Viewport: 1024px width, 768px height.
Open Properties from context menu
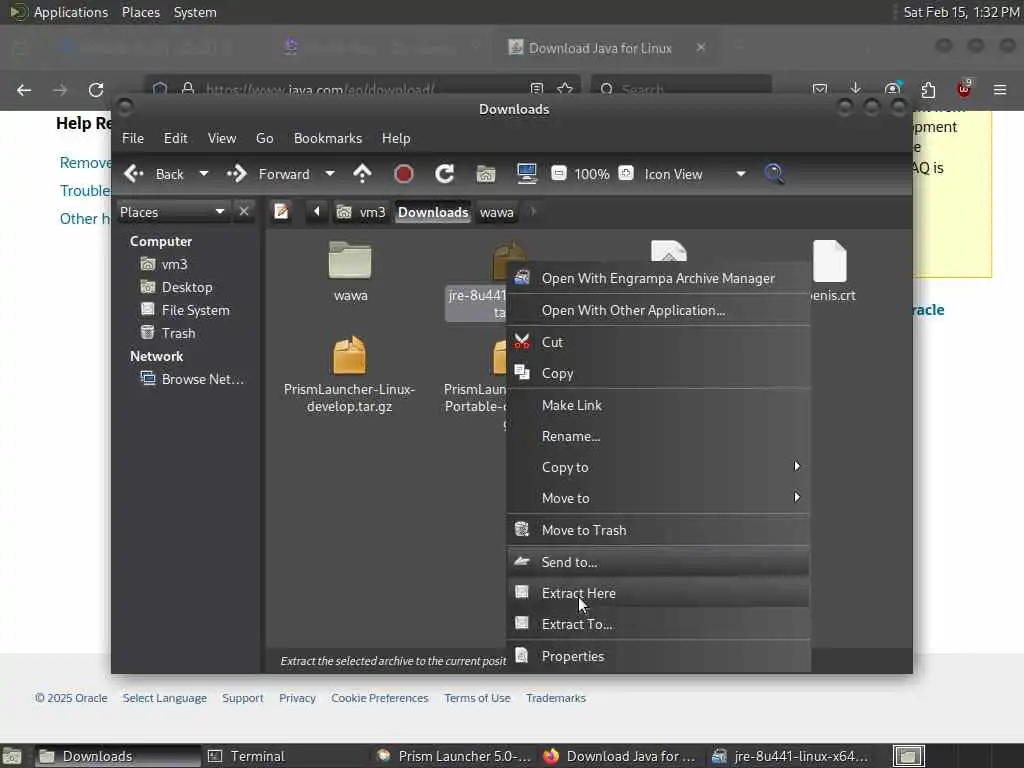pos(658,656)
